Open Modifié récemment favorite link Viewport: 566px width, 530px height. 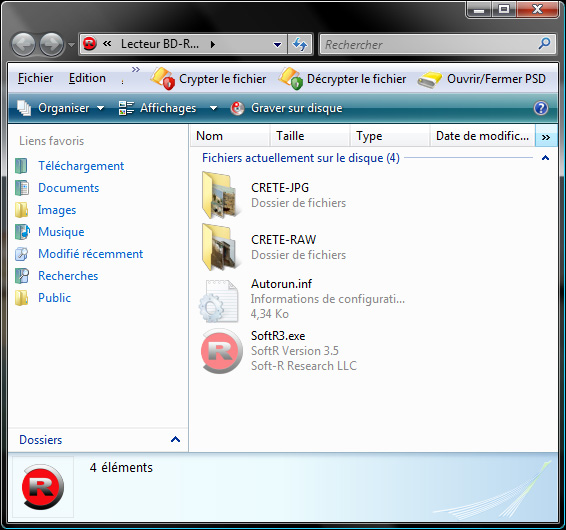click(x=91, y=254)
